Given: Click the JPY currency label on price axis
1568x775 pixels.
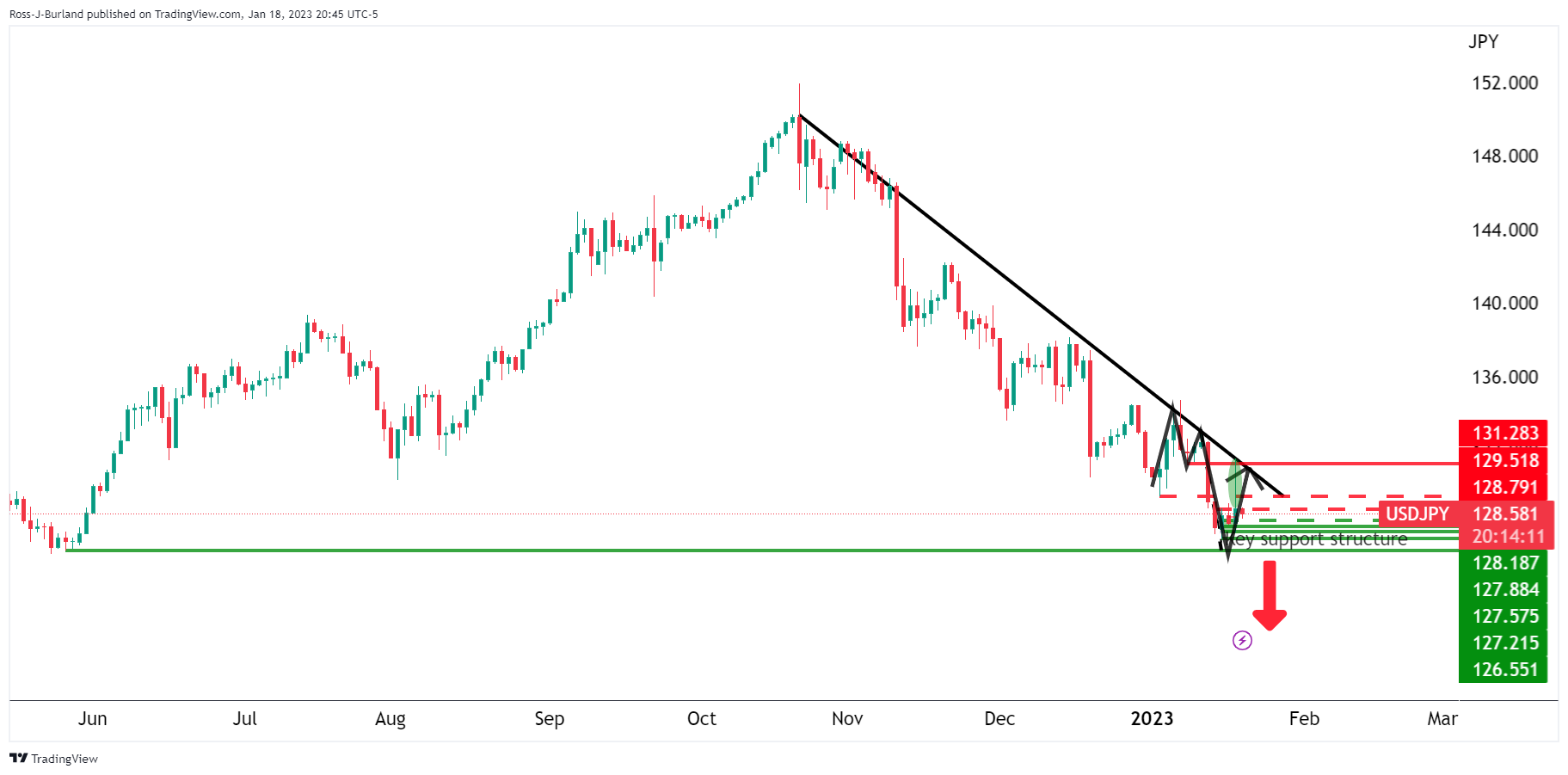Looking at the screenshot, I should (x=1483, y=41).
